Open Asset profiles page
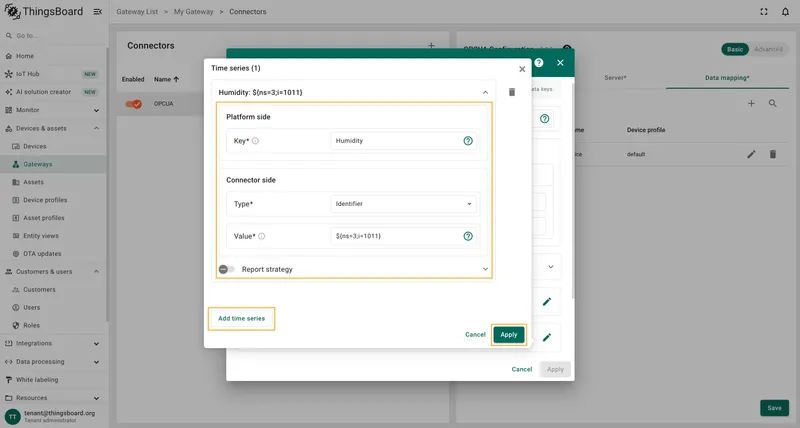 [54, 218]
